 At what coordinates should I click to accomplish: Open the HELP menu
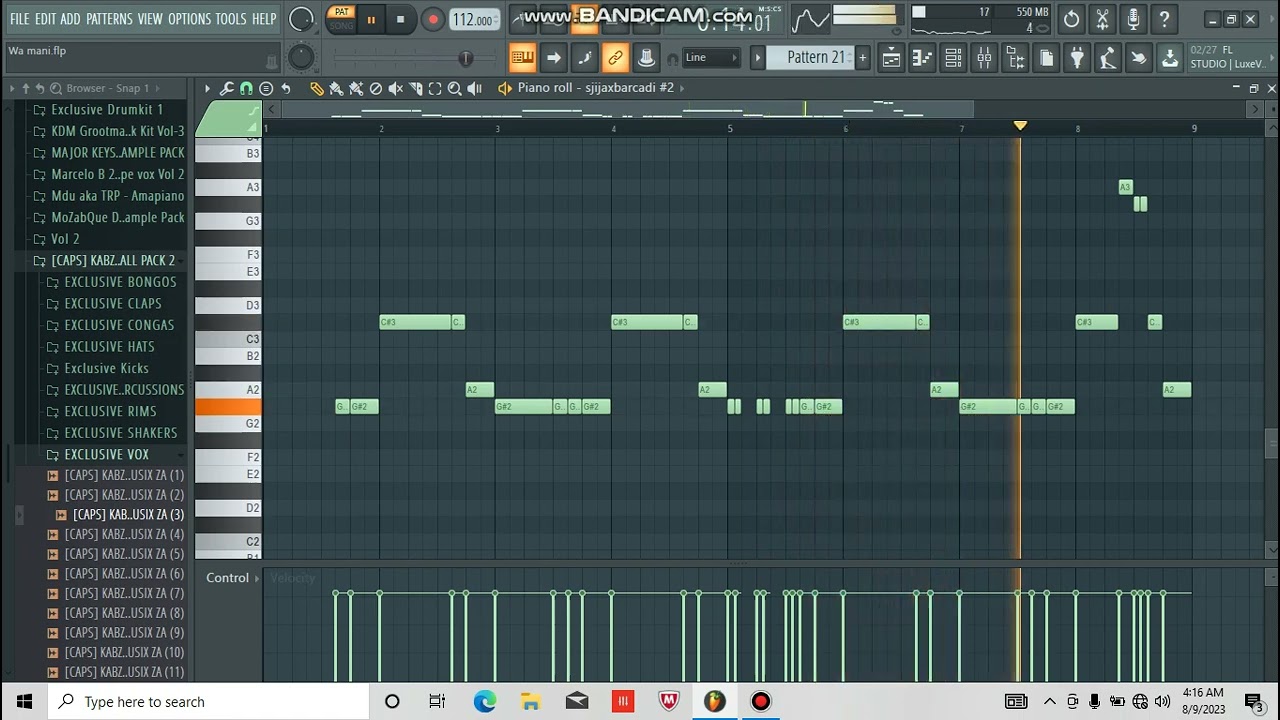pos(264,19)
